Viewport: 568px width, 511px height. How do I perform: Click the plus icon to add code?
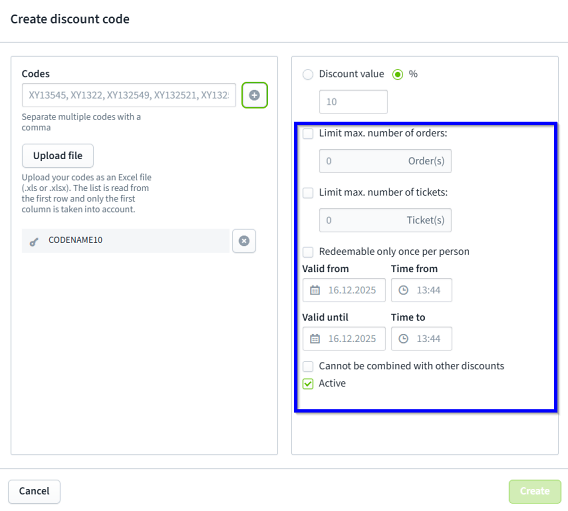tap(254, 95)
